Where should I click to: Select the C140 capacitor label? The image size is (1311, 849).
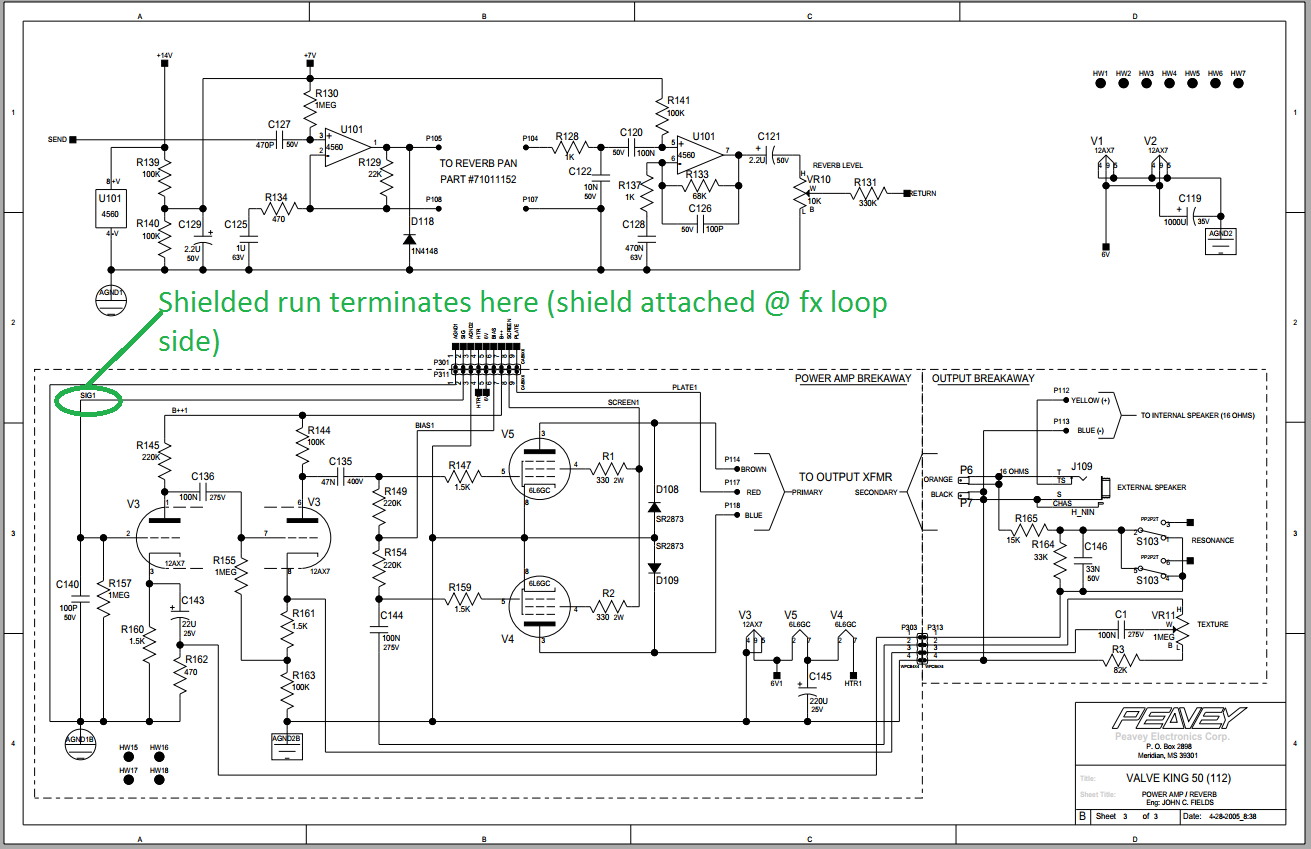[68, 584]
